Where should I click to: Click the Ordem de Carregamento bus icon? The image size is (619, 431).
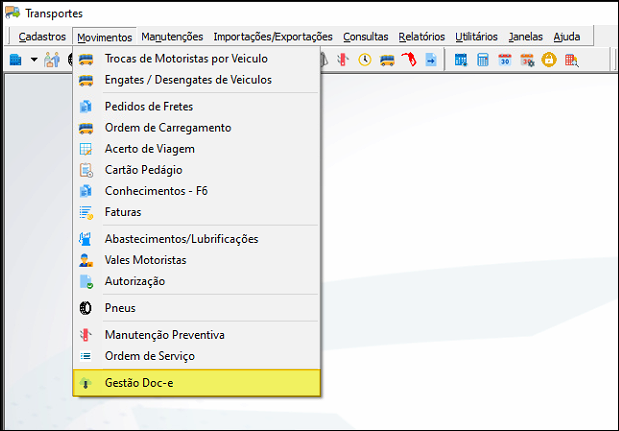coord(86,128)
